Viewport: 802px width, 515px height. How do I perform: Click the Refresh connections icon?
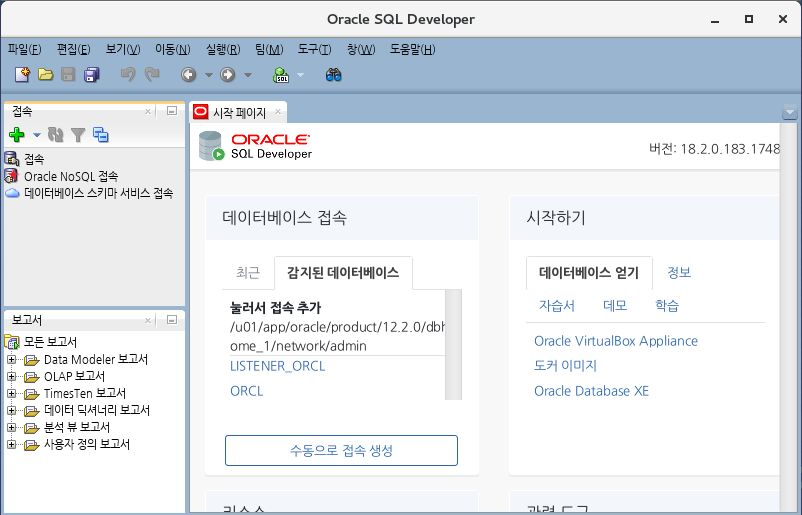[55, 135]
